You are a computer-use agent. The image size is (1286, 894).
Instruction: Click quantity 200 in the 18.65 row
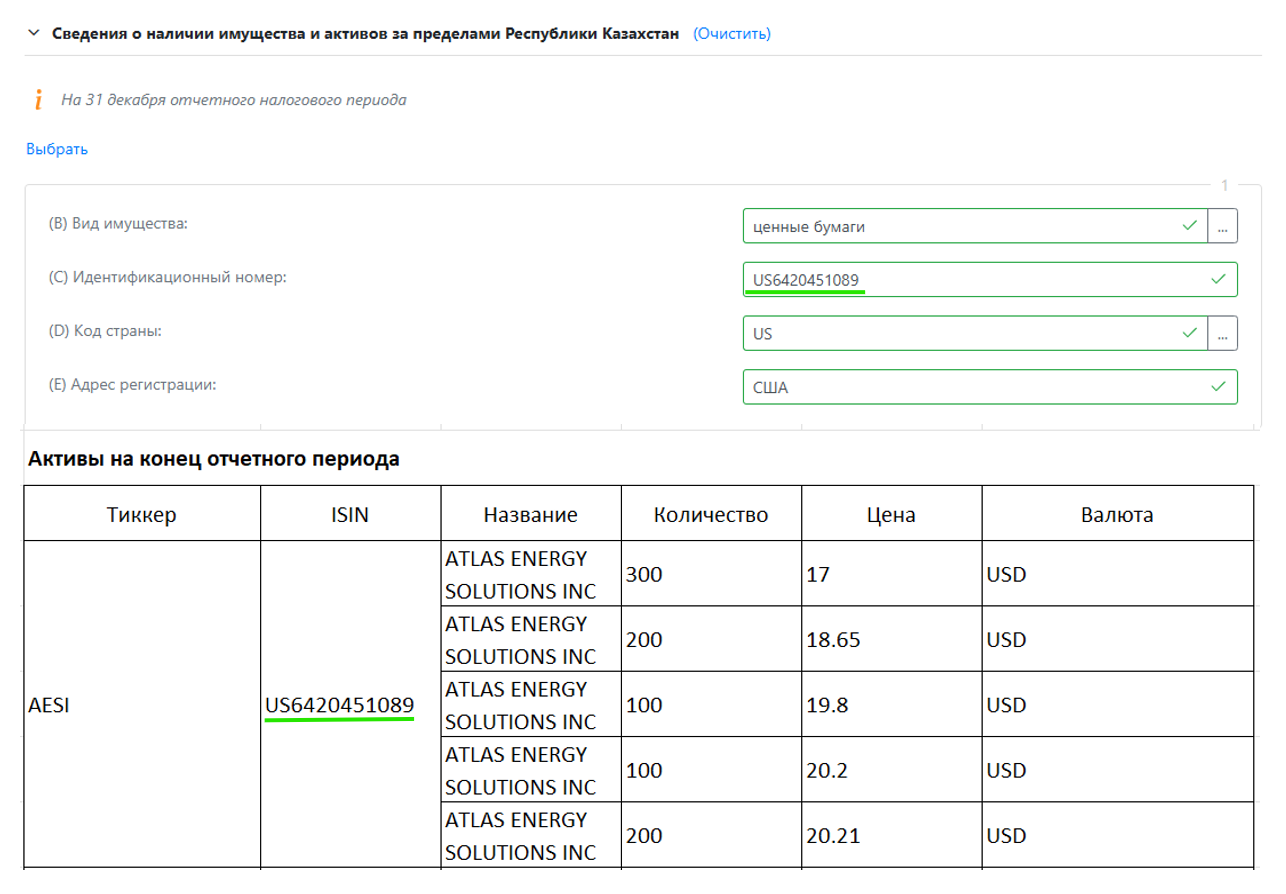pos(711,639)
